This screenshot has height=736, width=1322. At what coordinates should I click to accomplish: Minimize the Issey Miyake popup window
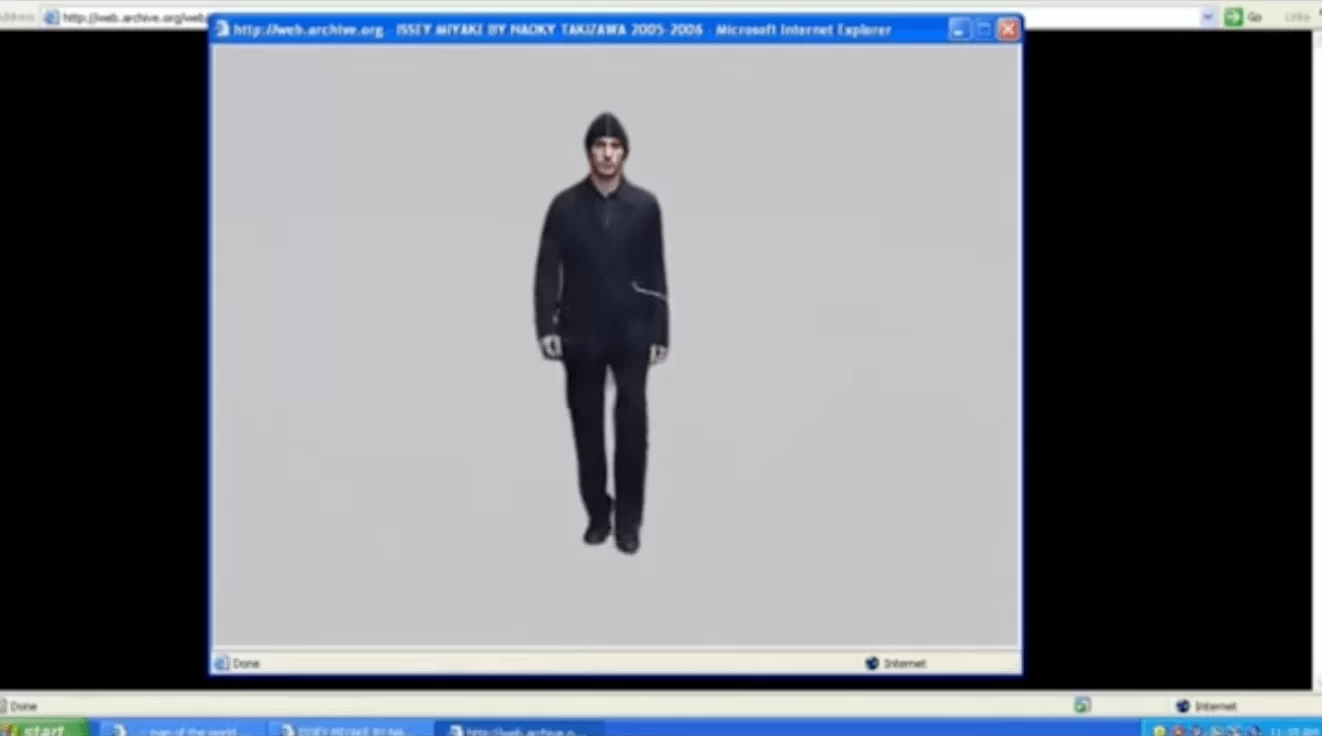959,30
